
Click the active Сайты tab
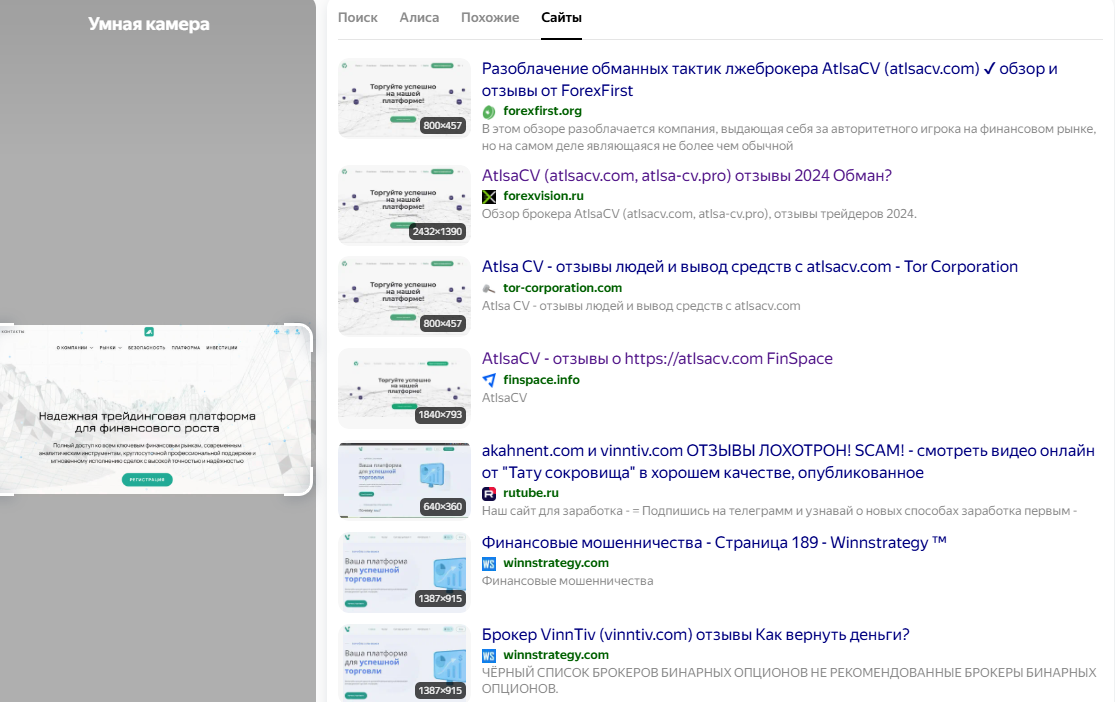[561, 18]
